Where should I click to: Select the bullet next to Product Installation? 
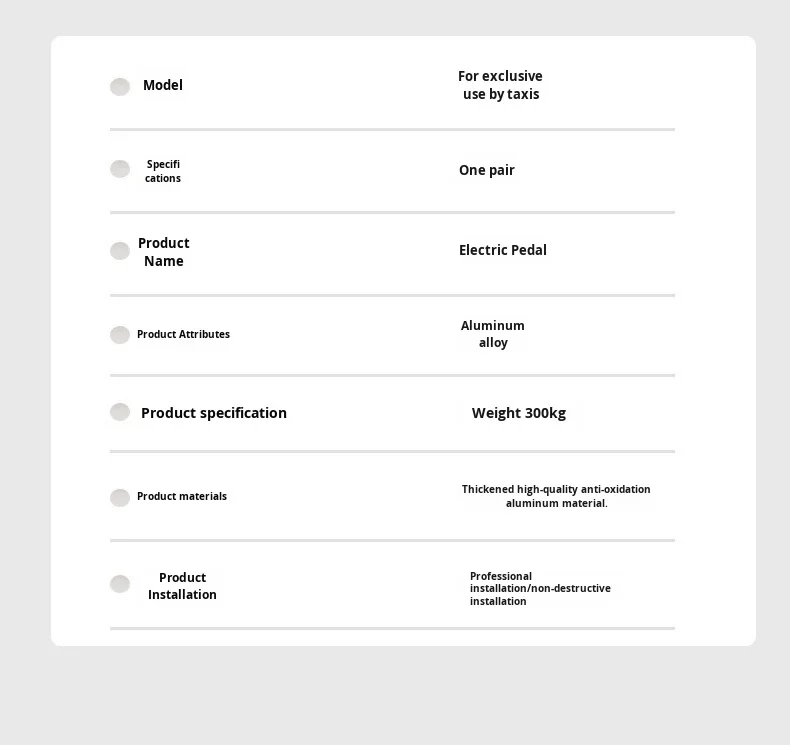[120, 584]
